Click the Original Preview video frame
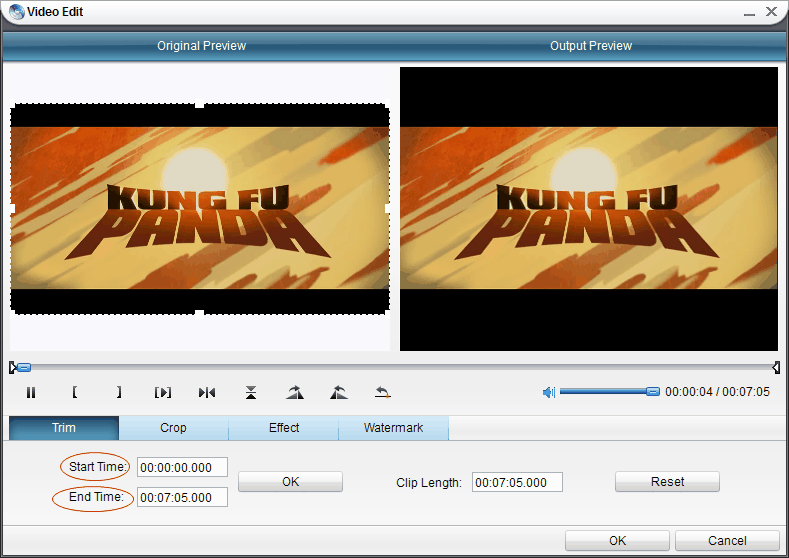 click(x=200, y=208)
